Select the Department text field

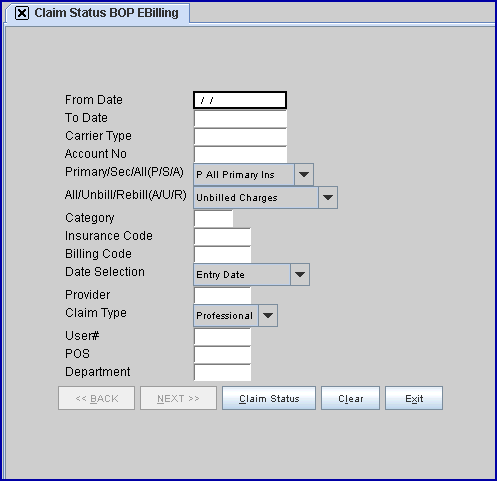223,372
